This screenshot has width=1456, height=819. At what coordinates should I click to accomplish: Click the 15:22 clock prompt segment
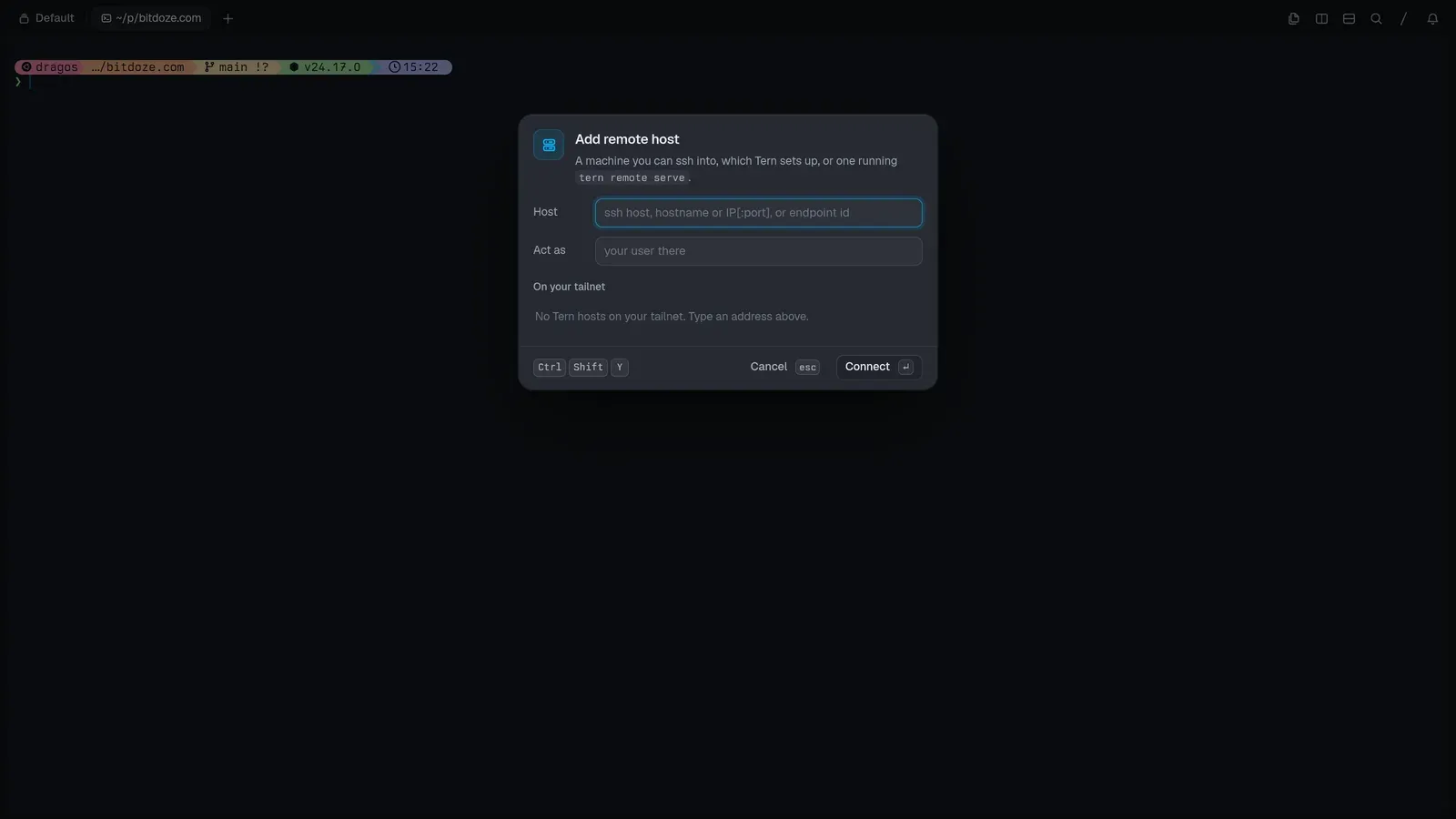point(414,67)
